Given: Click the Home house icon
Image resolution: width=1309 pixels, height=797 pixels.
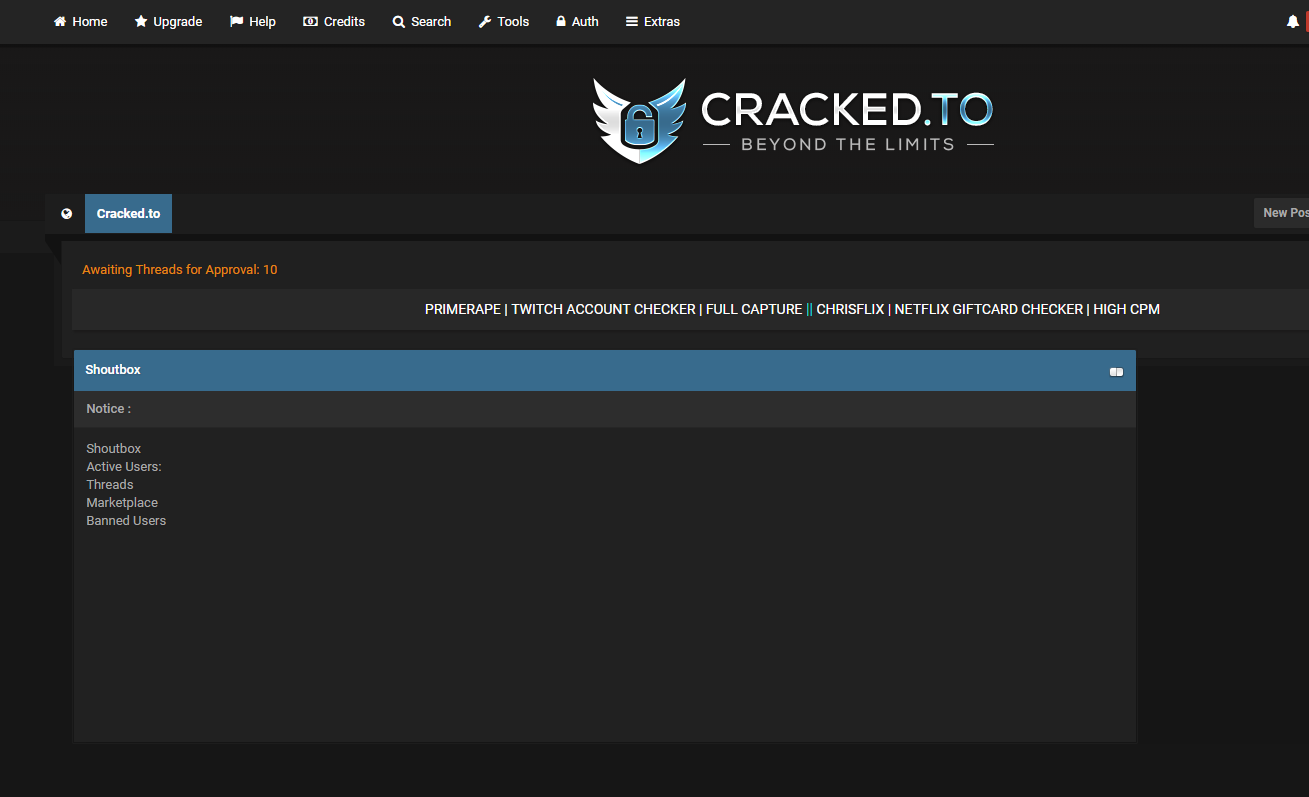Looking at the screenshot, I should point(60,21).
